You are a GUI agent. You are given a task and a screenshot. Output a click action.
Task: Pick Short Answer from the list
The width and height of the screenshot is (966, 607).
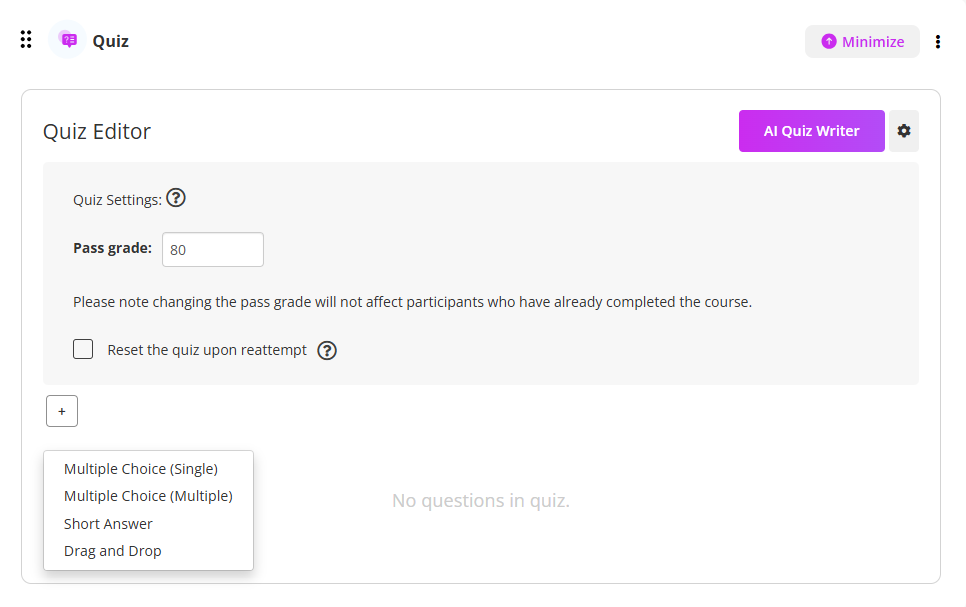[x=108, y=524]
